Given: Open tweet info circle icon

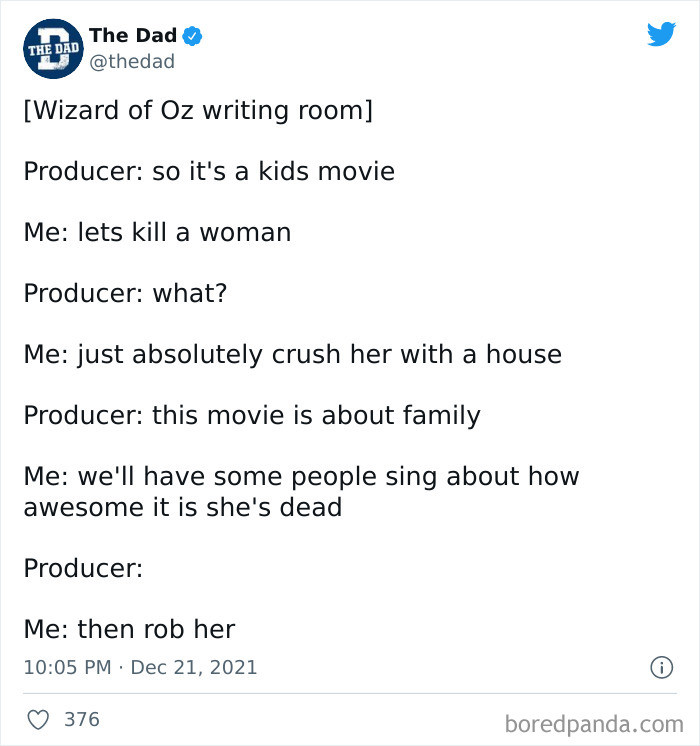Looking at the screenshot, I should 661,667.
